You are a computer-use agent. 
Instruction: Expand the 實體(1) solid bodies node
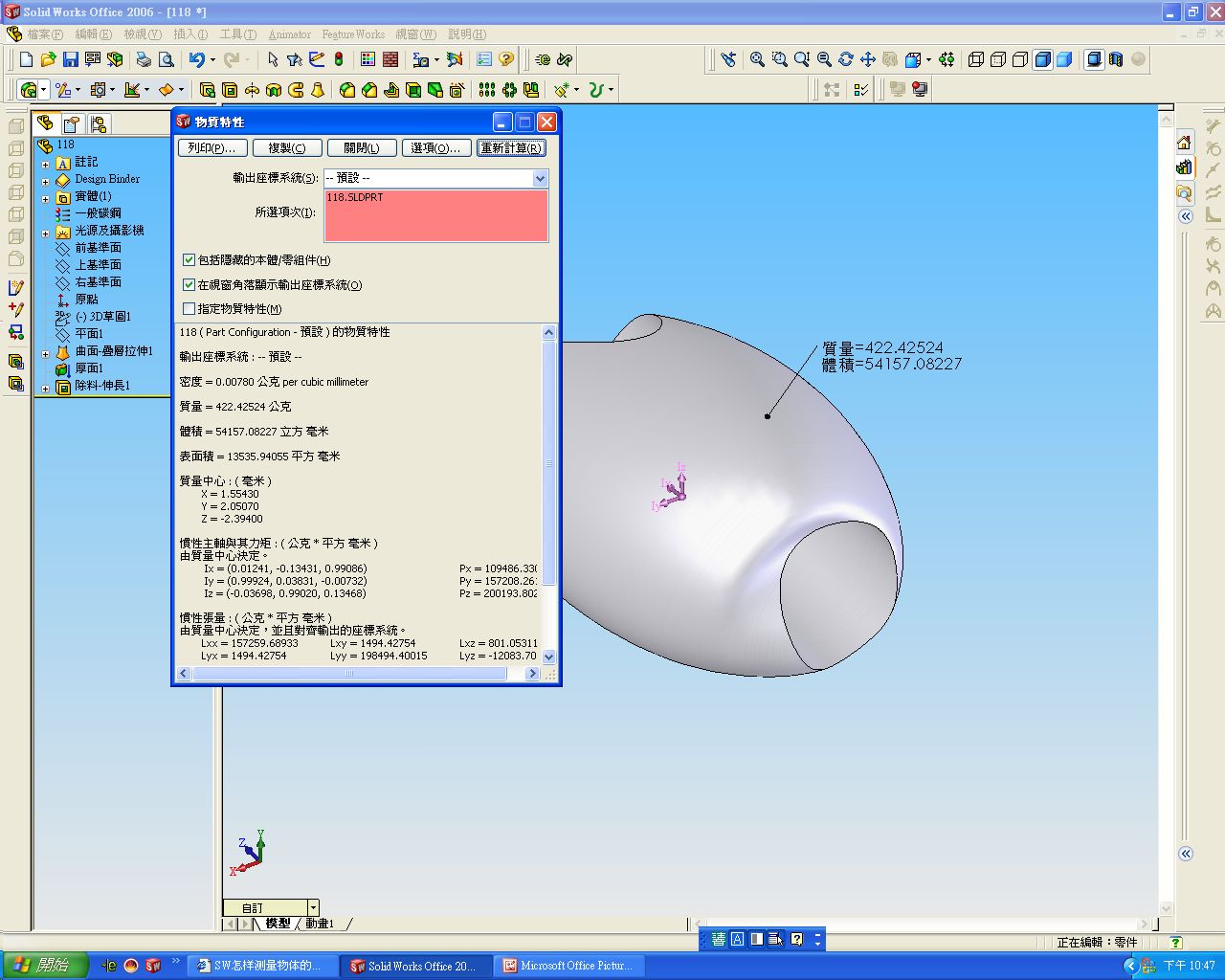click(x=45, y=198)
